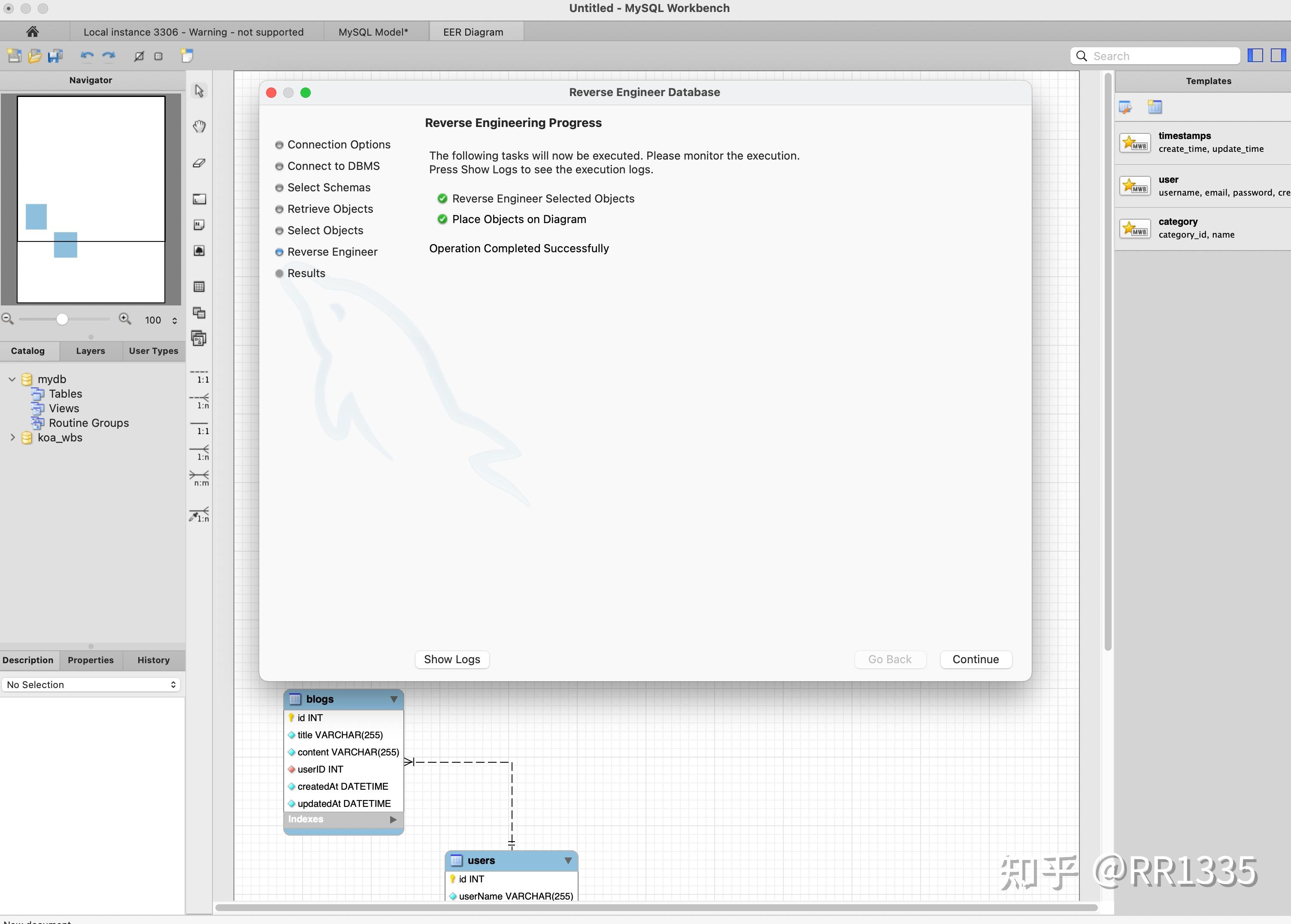The image size is (1291, 924).
Task: Select the Place a New Table tool
Action: (x=199, y=287)
